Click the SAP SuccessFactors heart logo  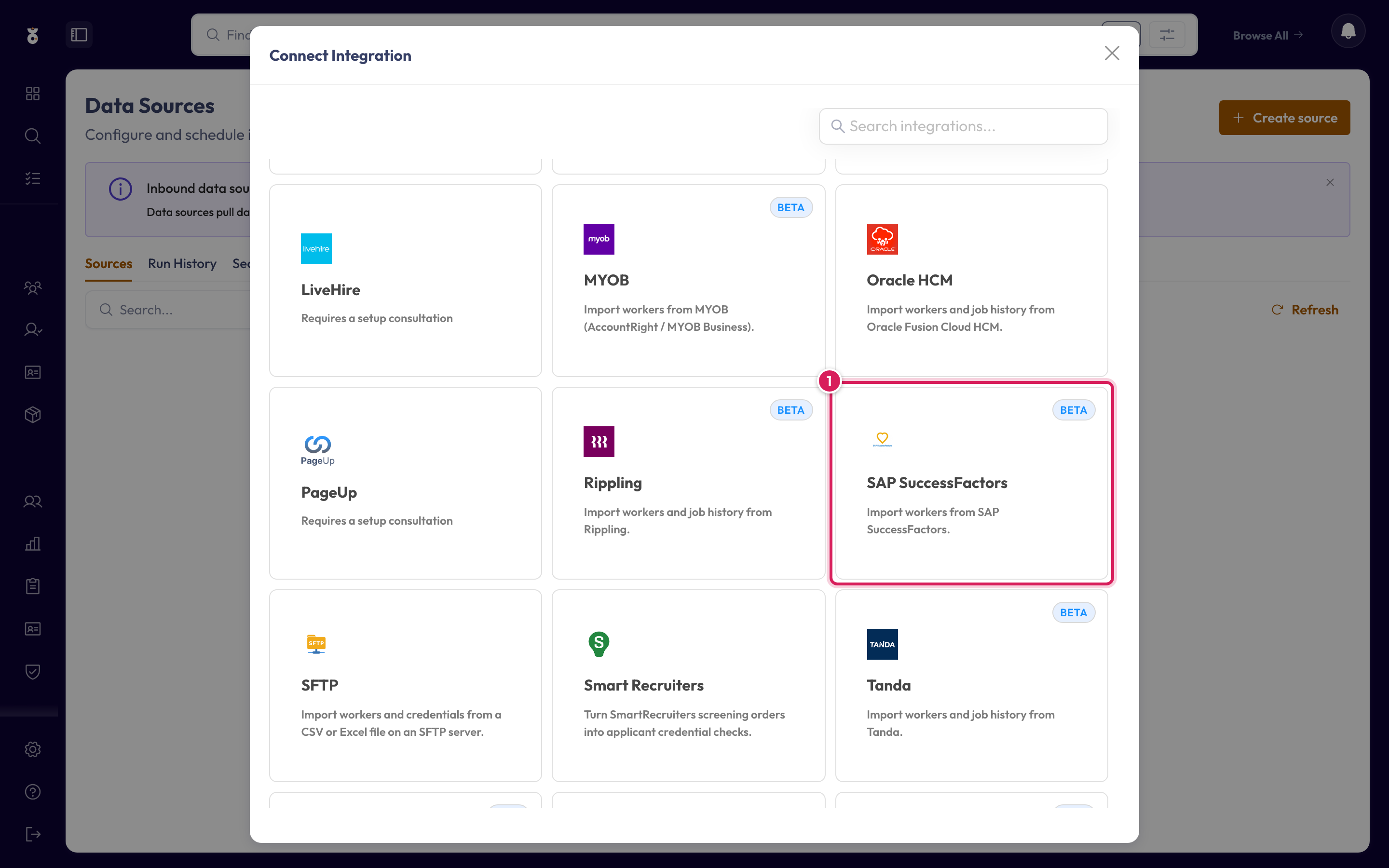click(x=882, y=440)
